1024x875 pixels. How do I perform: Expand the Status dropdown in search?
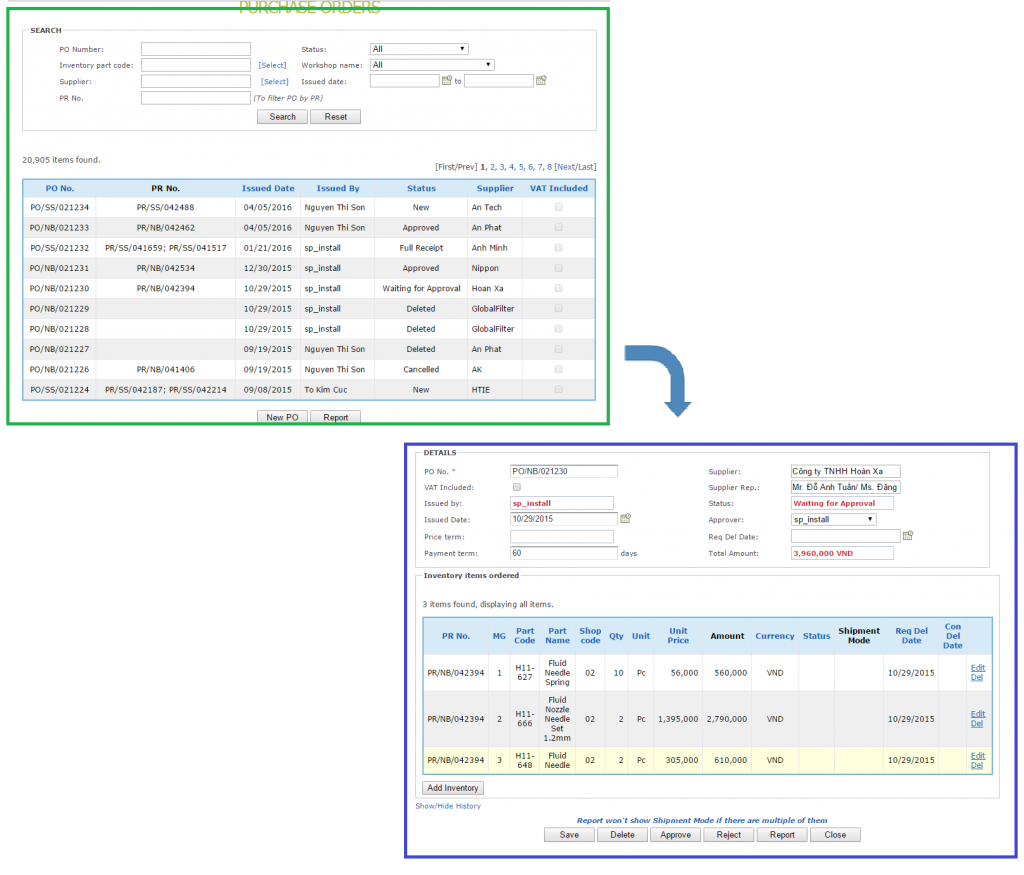(419, 49)
